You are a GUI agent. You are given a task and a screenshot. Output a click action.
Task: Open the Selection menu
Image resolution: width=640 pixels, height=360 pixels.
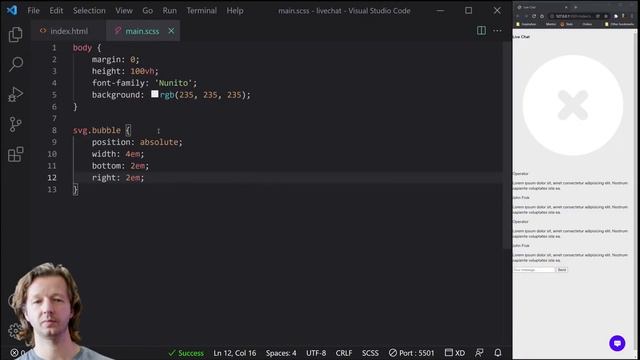tap(89, 11)
